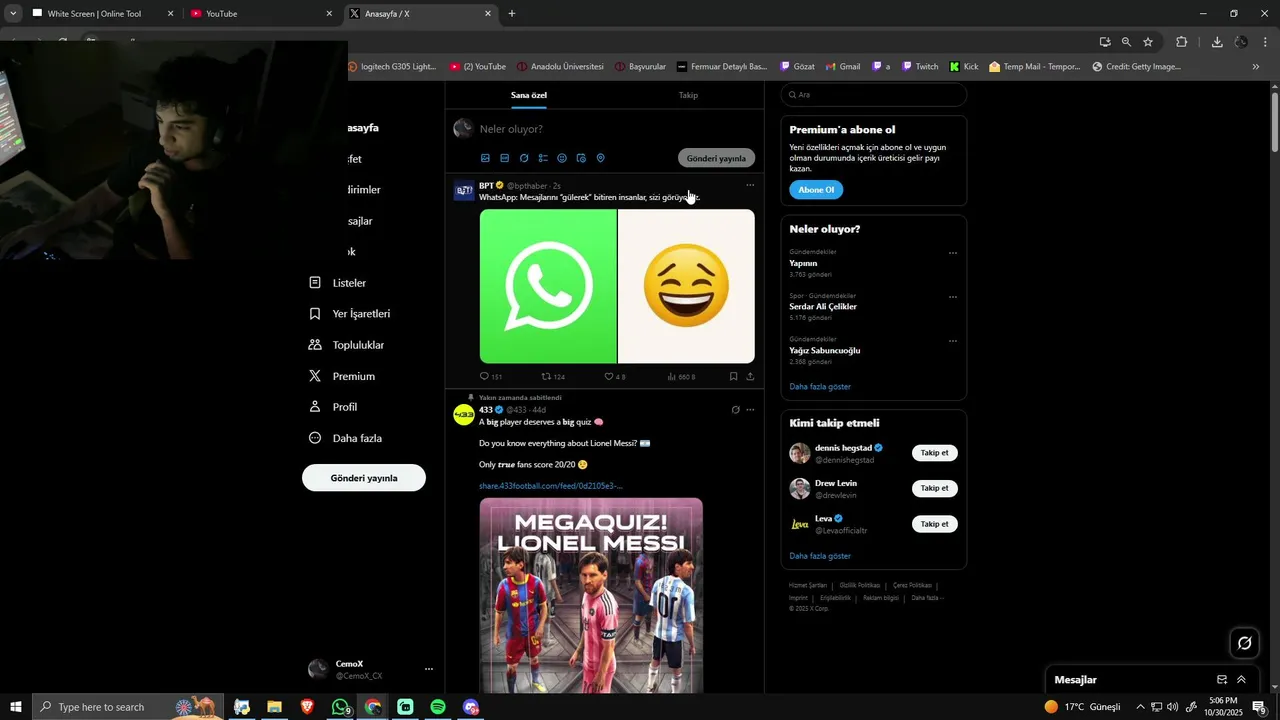This screenshot has width=1280, height=720.
Task: Open the Megaquiz Lionel Messi image
Action: click(x=591, y=595)
